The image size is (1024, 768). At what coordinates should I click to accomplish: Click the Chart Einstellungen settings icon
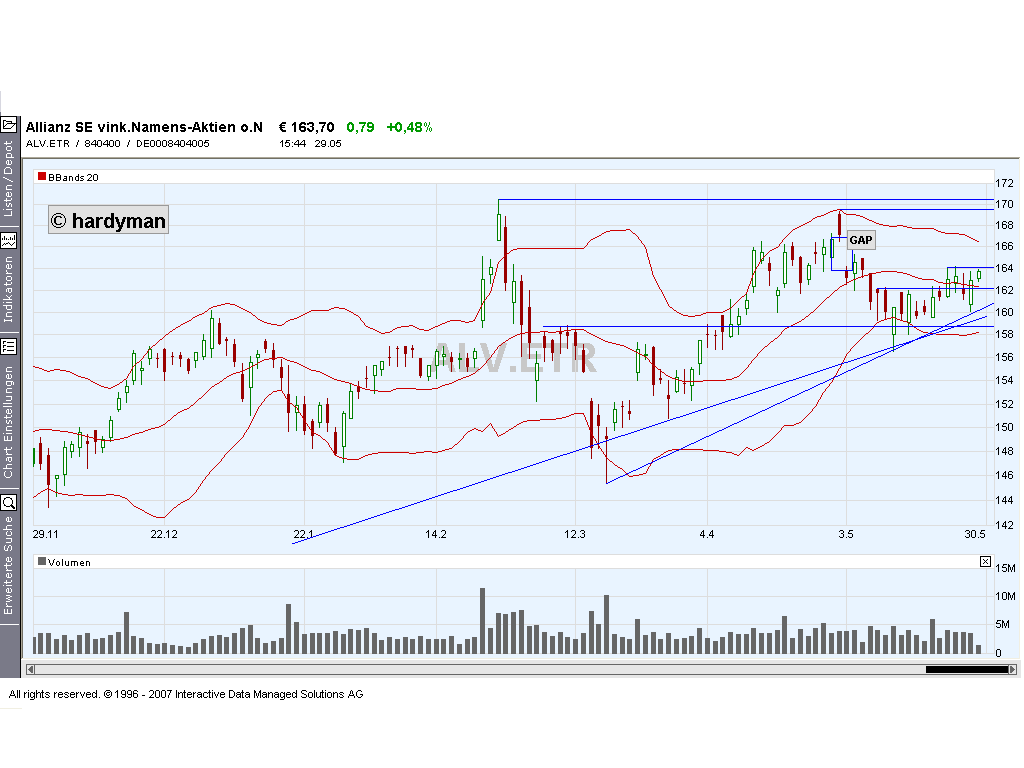click(10, 347)
